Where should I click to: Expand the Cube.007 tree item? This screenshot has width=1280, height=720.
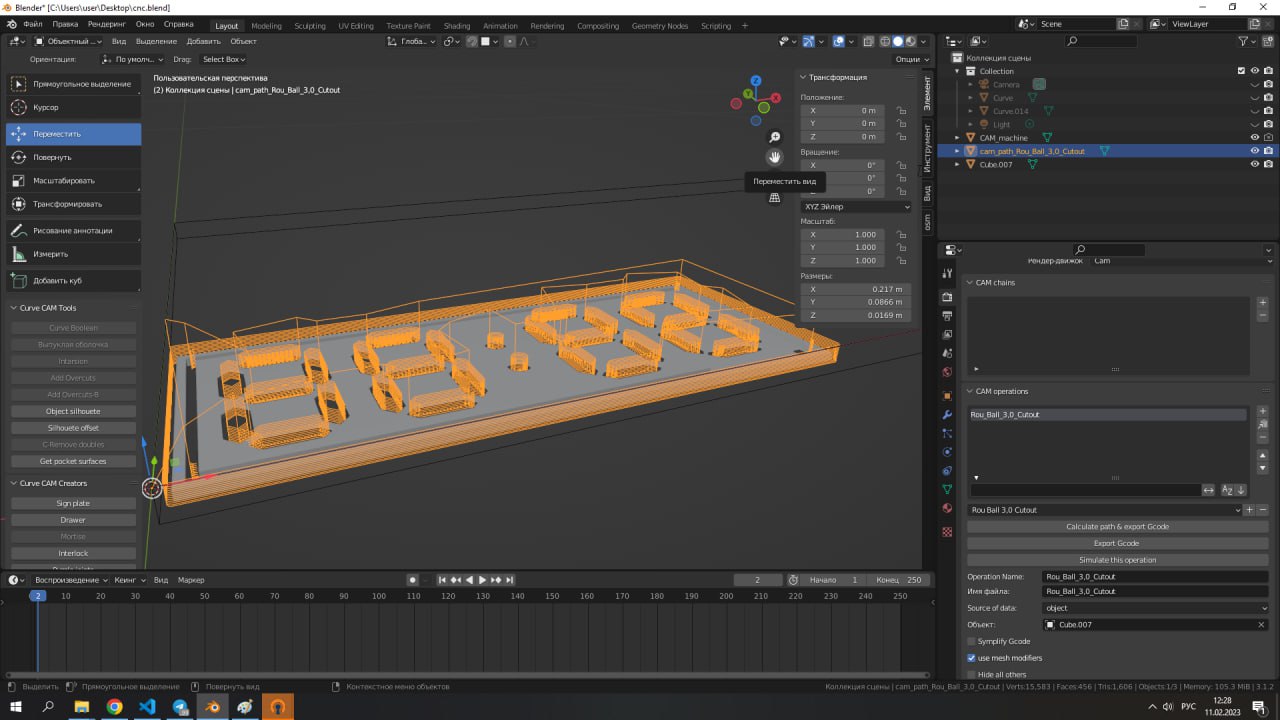pyautogui.click(x=957, y=165)
